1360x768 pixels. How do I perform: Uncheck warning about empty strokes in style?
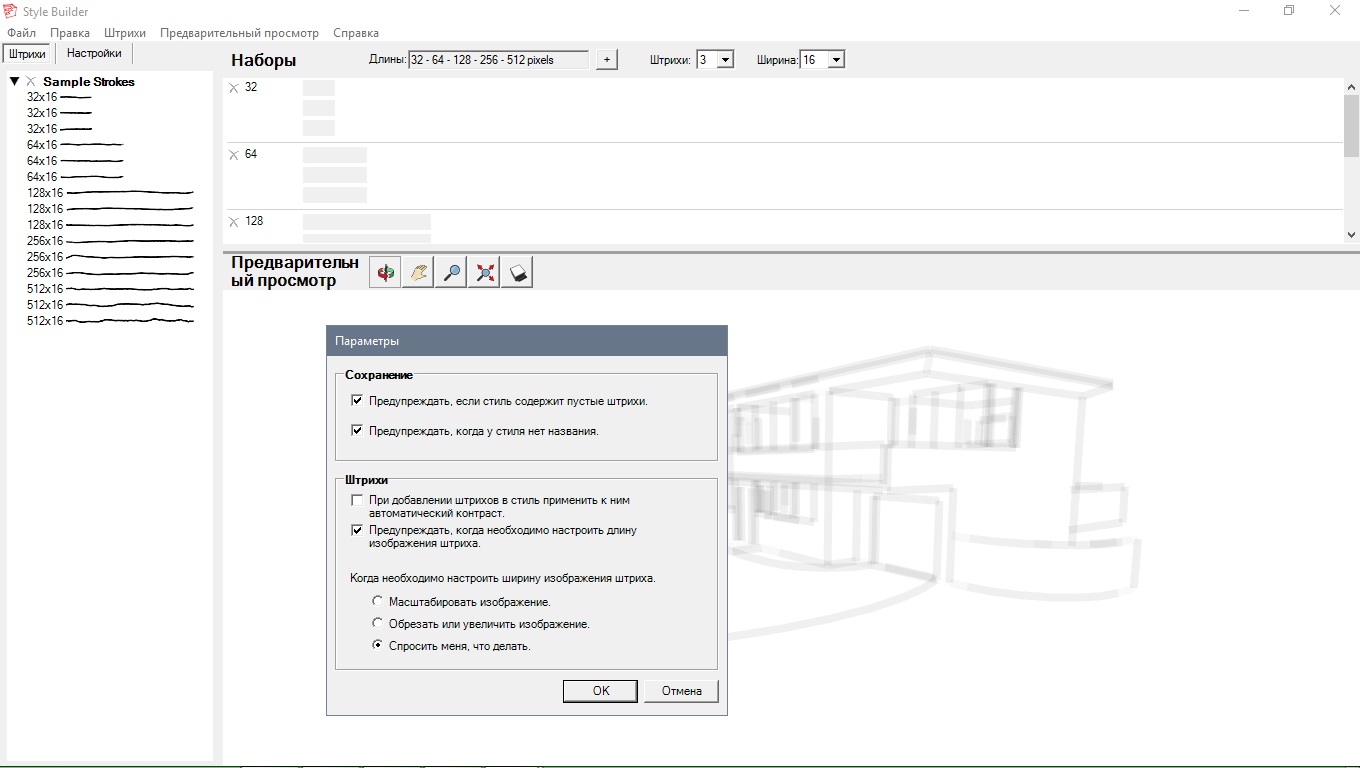pos(357,401)
